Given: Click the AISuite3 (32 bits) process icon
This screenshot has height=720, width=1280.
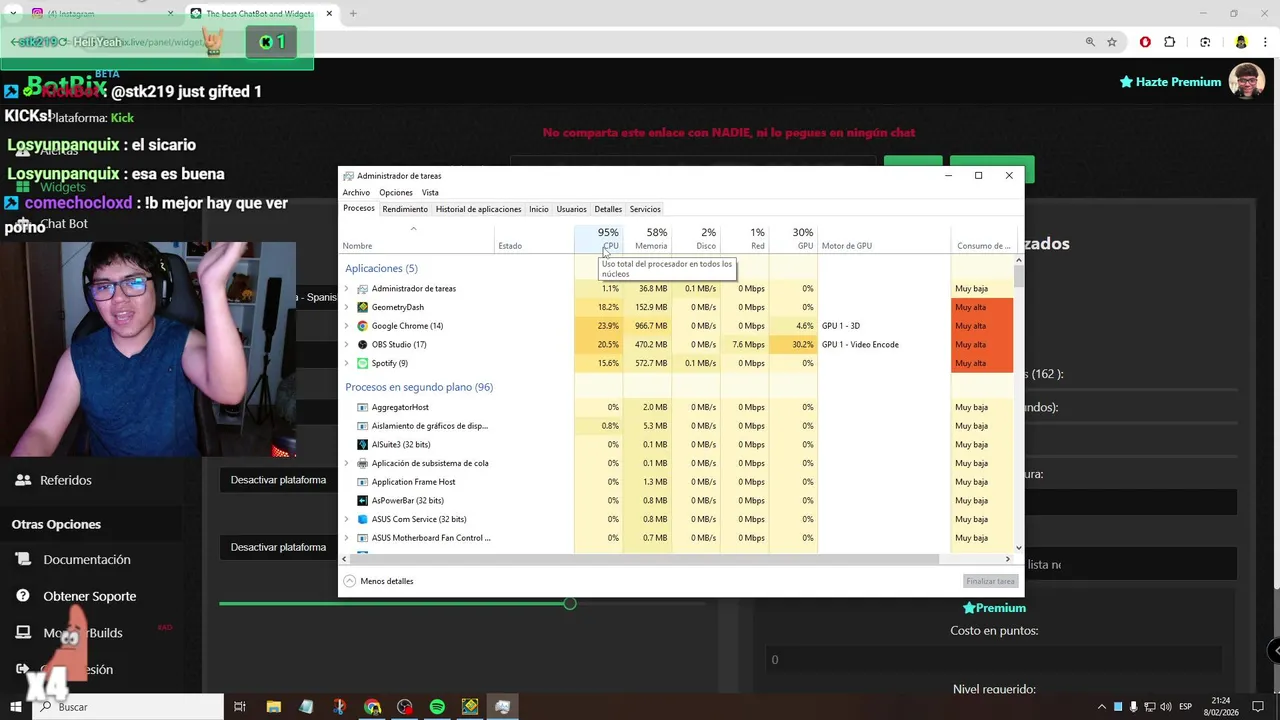Looking at the screenshot, I should tap(362, 444).
